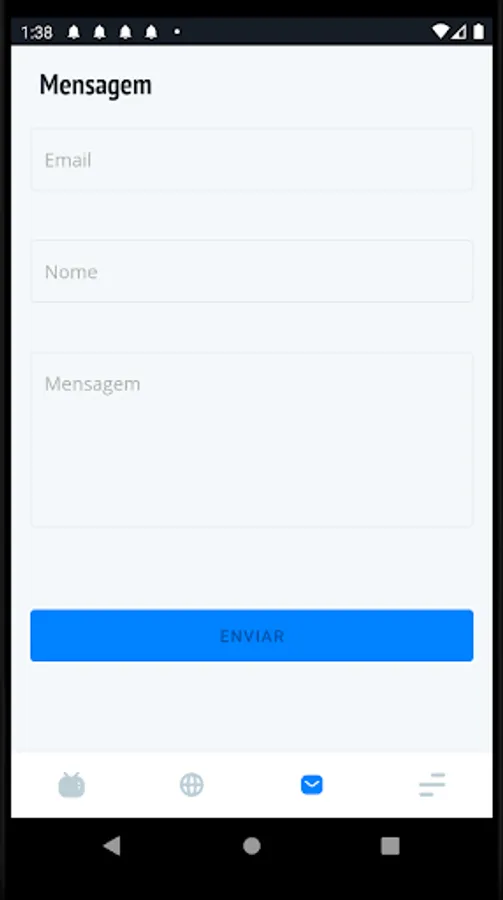This screenshot has width=503, height=900.
Task: Submit the form with ENVIAR button
Action: pyautogui.click(x=252, y=635)
